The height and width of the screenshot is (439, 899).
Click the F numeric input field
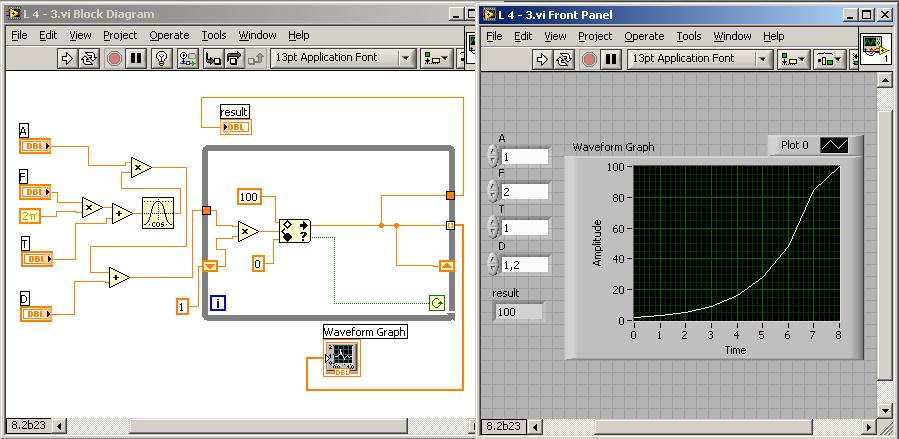pos(525,191)
